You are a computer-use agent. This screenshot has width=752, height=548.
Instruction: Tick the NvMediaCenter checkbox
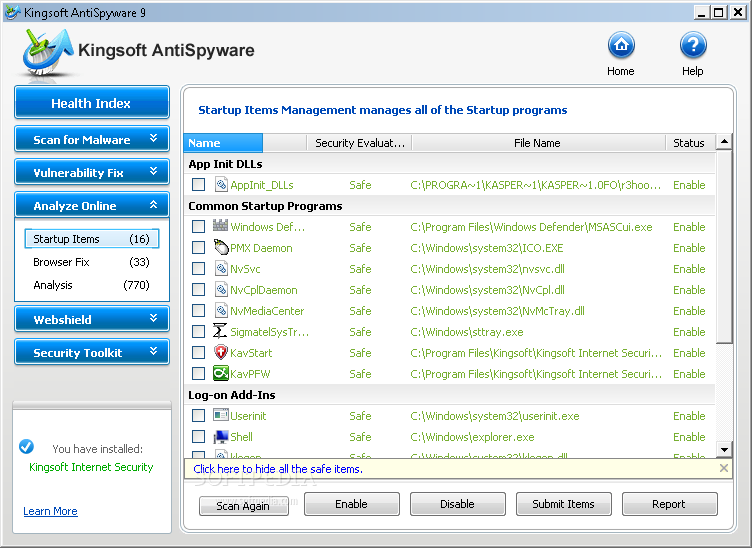pyautogui.click(x=198, y=311)
